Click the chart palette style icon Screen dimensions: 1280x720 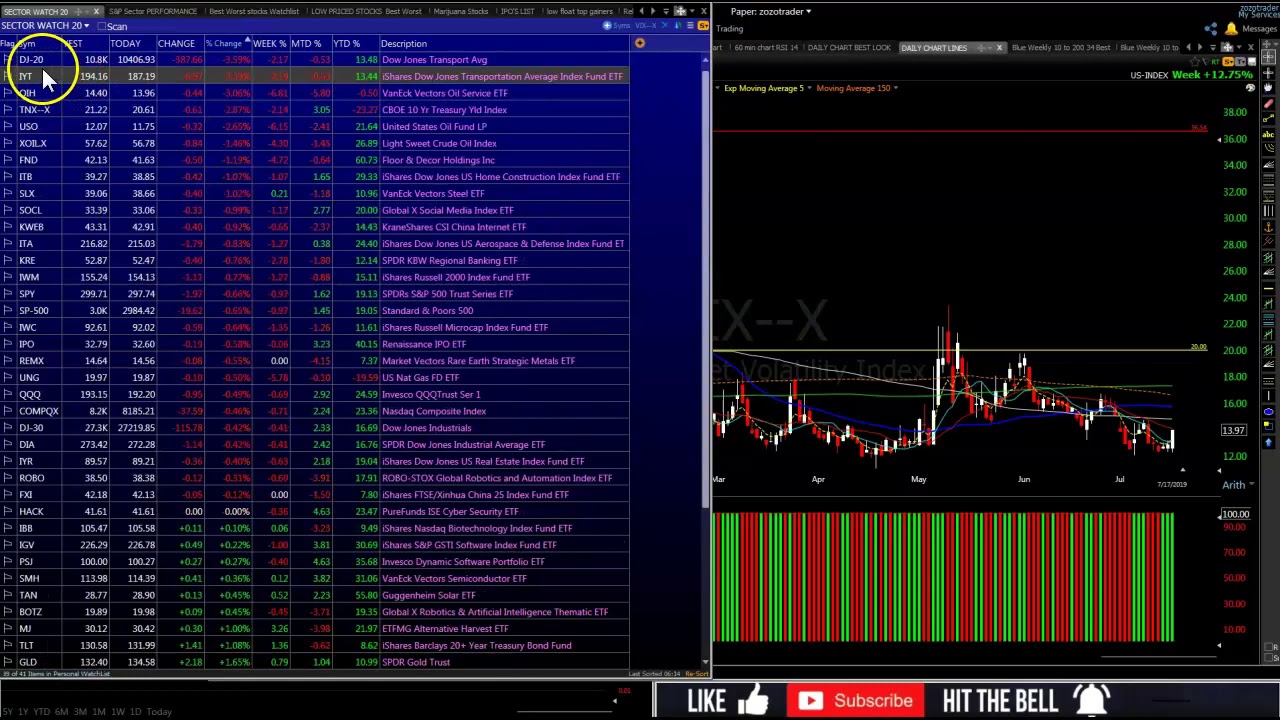point(1250,88)
